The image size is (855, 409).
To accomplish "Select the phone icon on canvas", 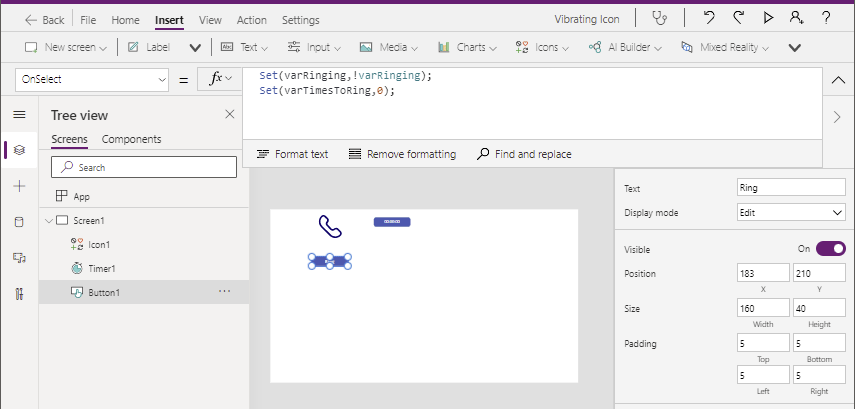I will click(330, 226).
